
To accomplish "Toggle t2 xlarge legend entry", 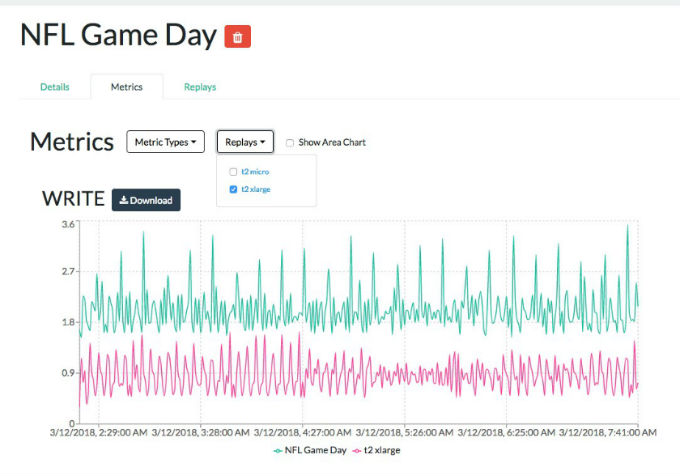I will [x=376, y=450].
